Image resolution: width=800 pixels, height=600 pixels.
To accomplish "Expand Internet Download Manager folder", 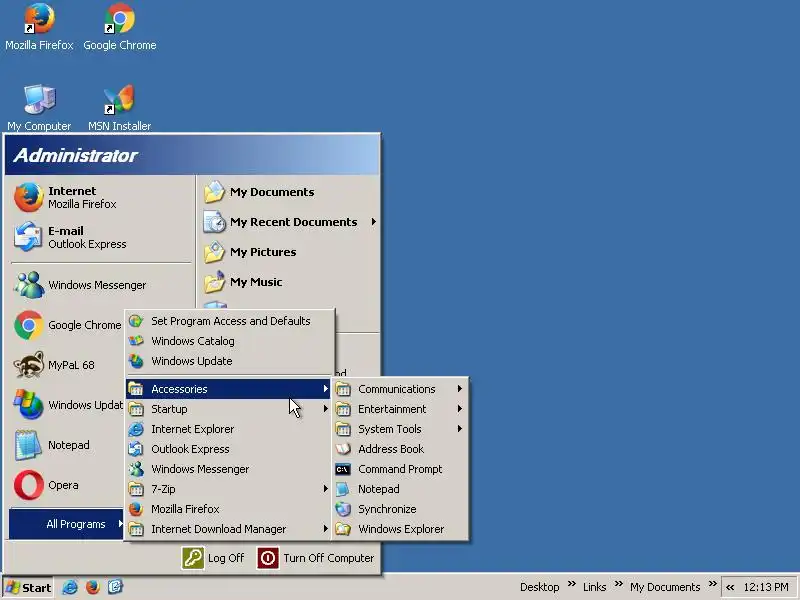I will (229, 529).
